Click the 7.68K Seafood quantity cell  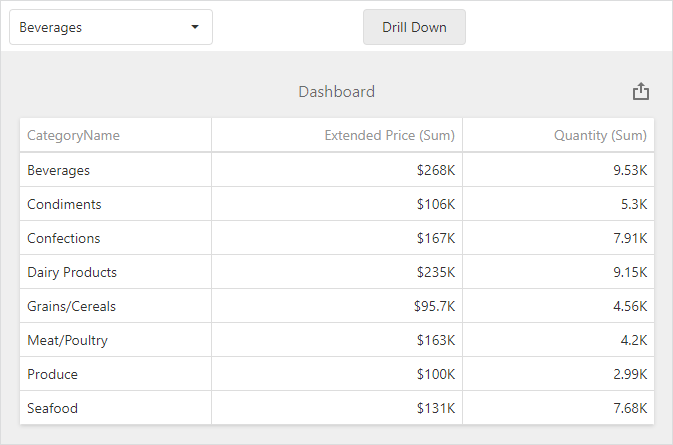[630, 408]
